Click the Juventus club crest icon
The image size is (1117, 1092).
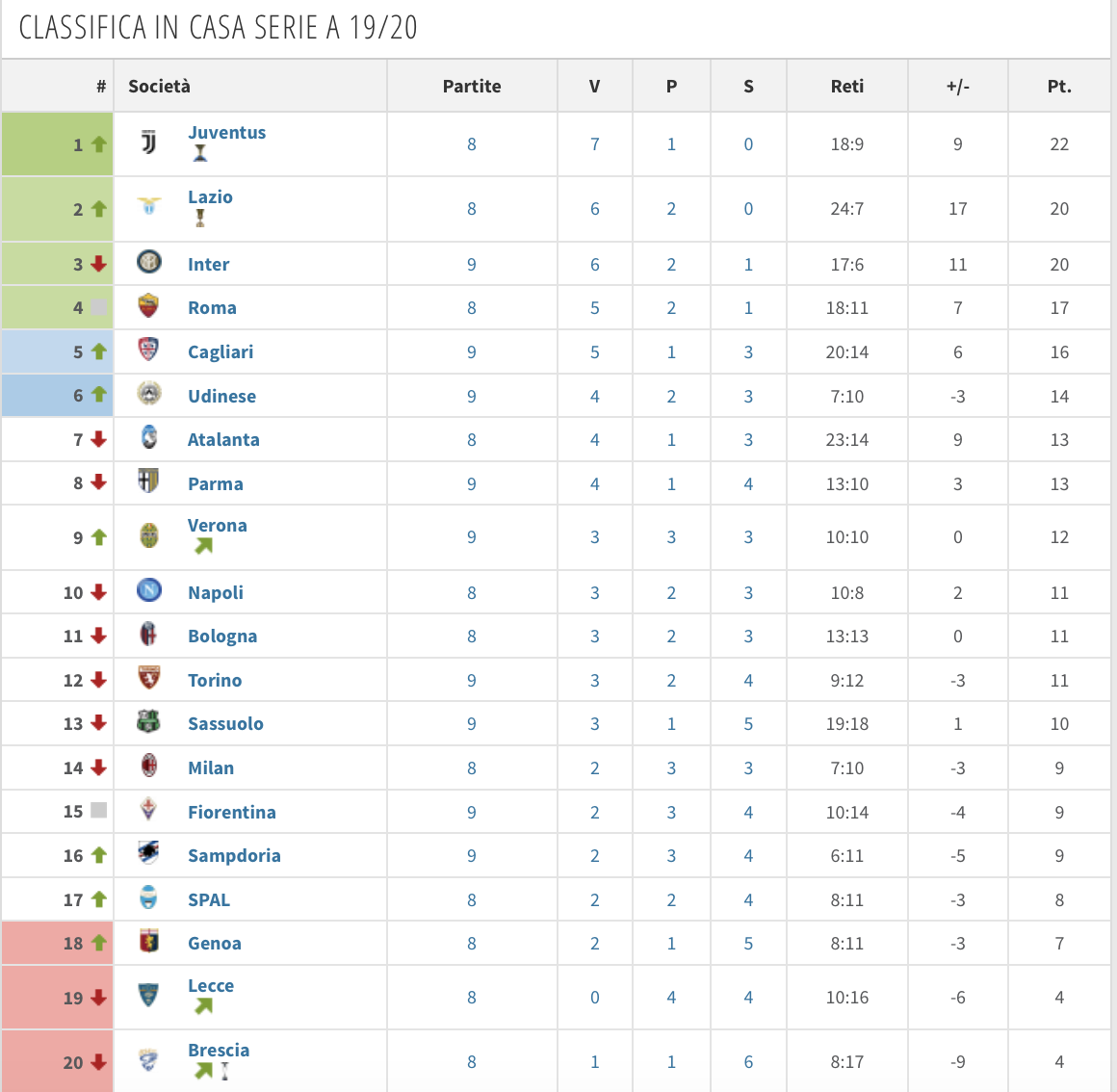point(148,143)
